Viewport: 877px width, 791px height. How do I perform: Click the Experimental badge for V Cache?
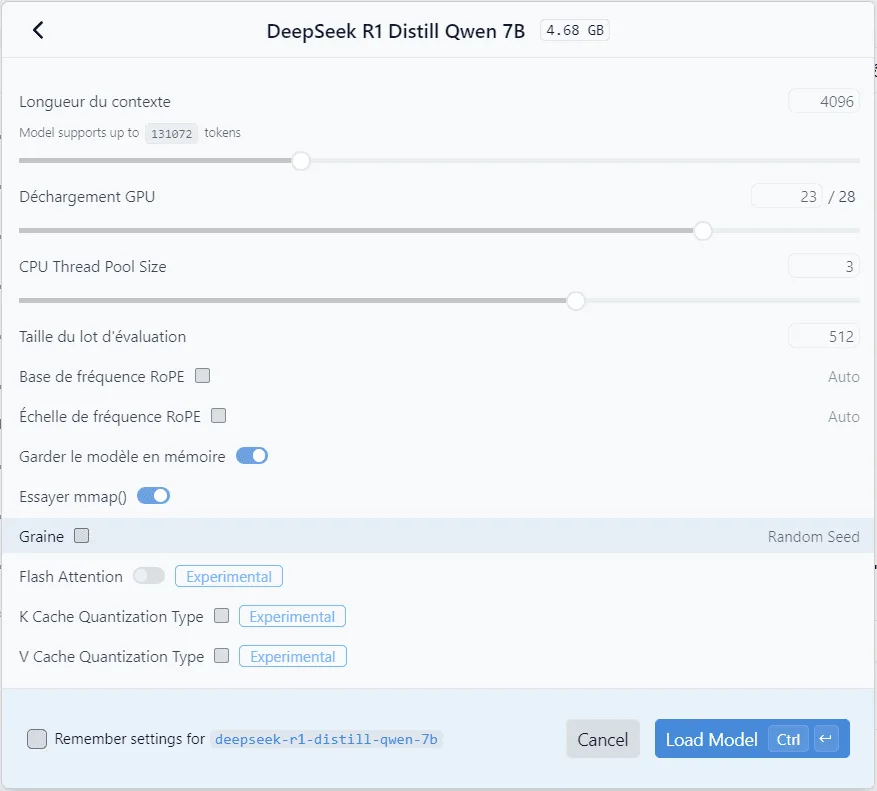coord(293,656)
